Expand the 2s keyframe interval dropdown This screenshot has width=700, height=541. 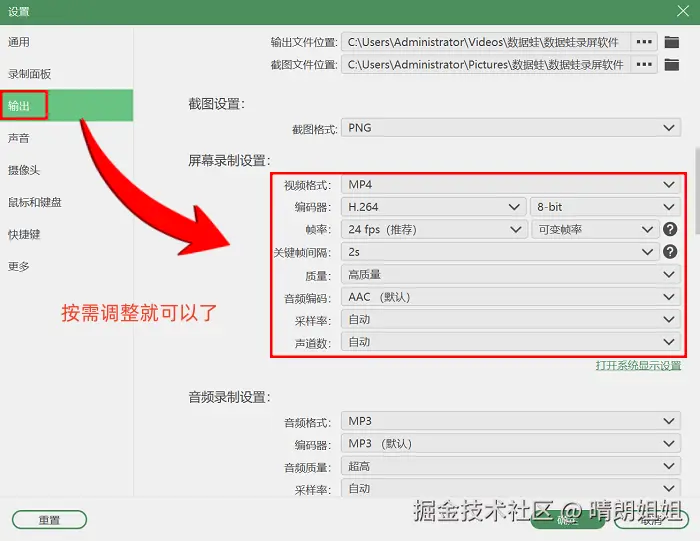click(500, 252)
